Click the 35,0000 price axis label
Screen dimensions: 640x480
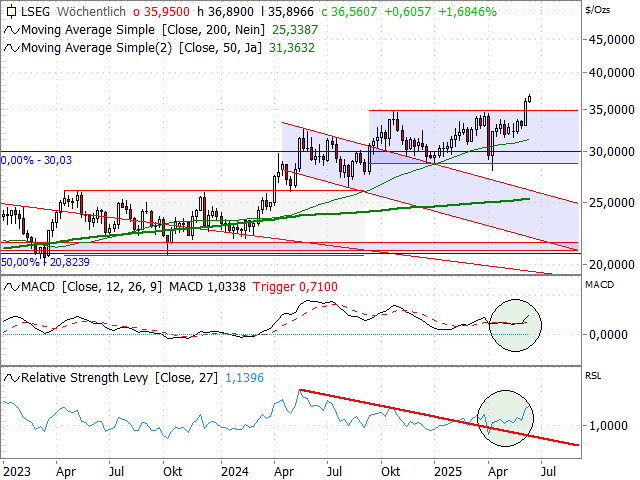[x=611, y=110]
